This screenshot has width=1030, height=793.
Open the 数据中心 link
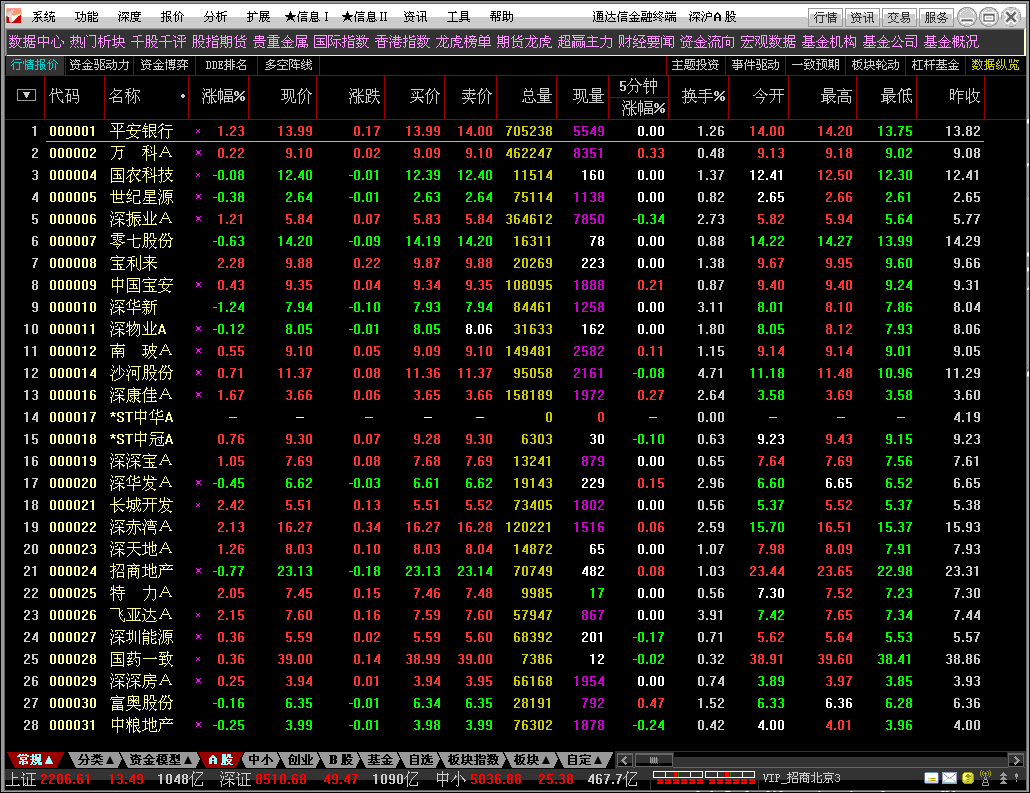coord(36,42)
